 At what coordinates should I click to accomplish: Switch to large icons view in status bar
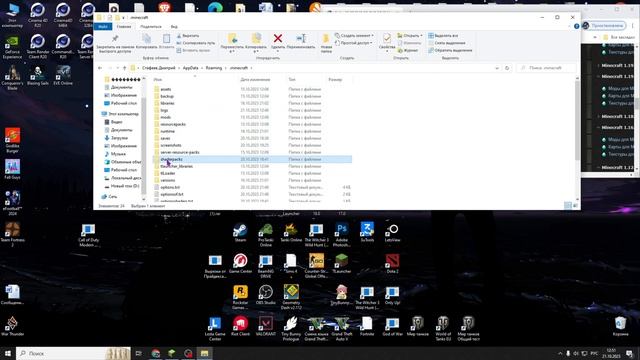pos(576,206)
